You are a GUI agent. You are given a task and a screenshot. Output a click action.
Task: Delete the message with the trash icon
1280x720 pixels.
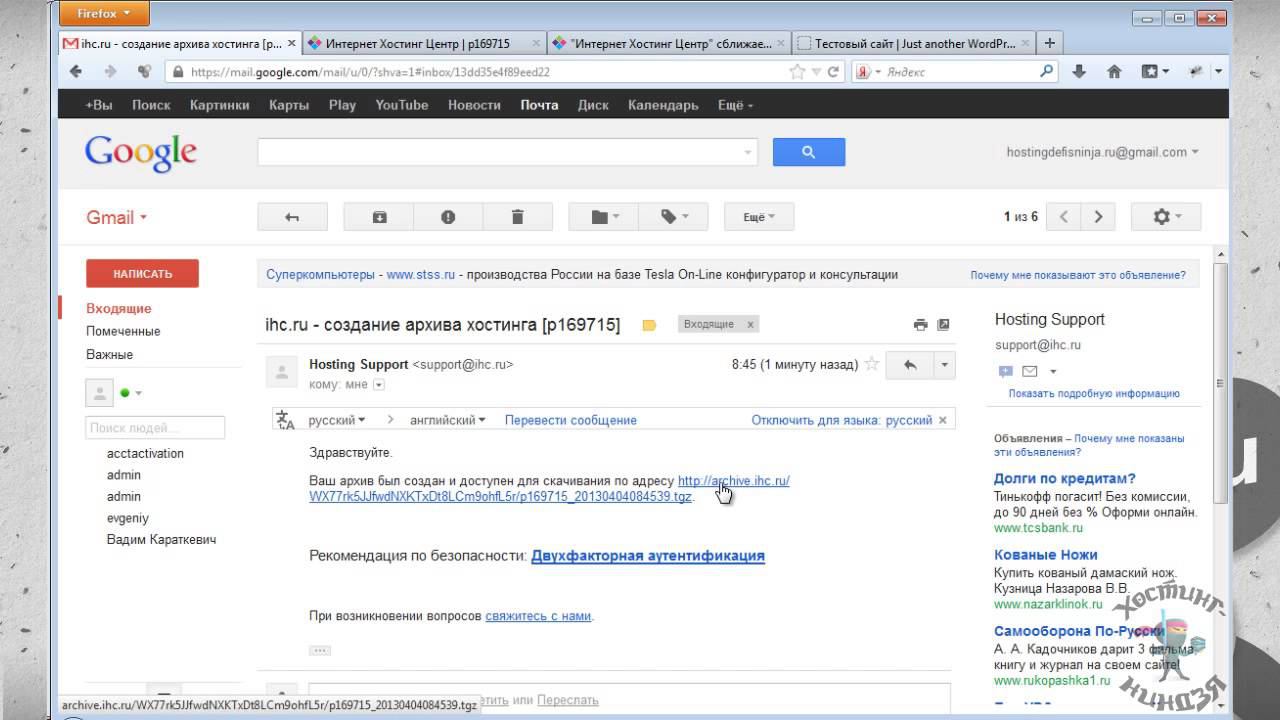coord(517,217)
